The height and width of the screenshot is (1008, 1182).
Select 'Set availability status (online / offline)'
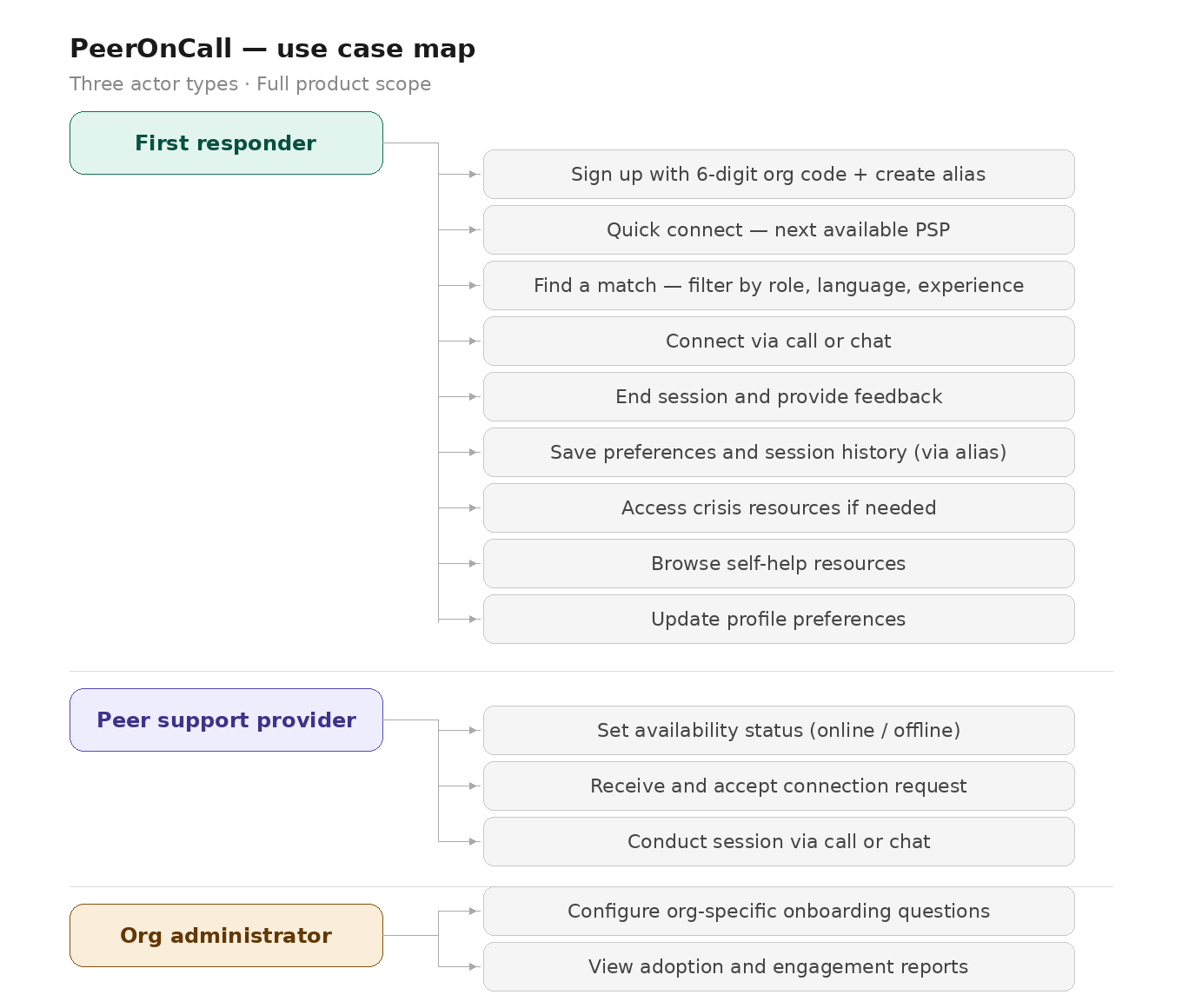click(779, 731)
